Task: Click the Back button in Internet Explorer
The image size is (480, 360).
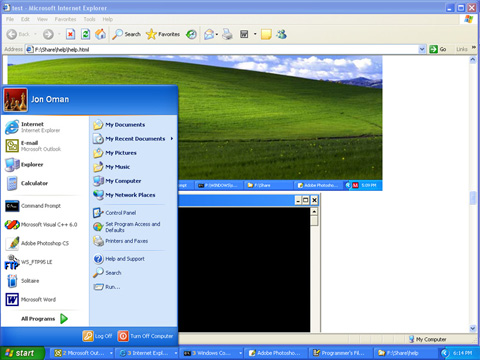Action: click(19, 34)
